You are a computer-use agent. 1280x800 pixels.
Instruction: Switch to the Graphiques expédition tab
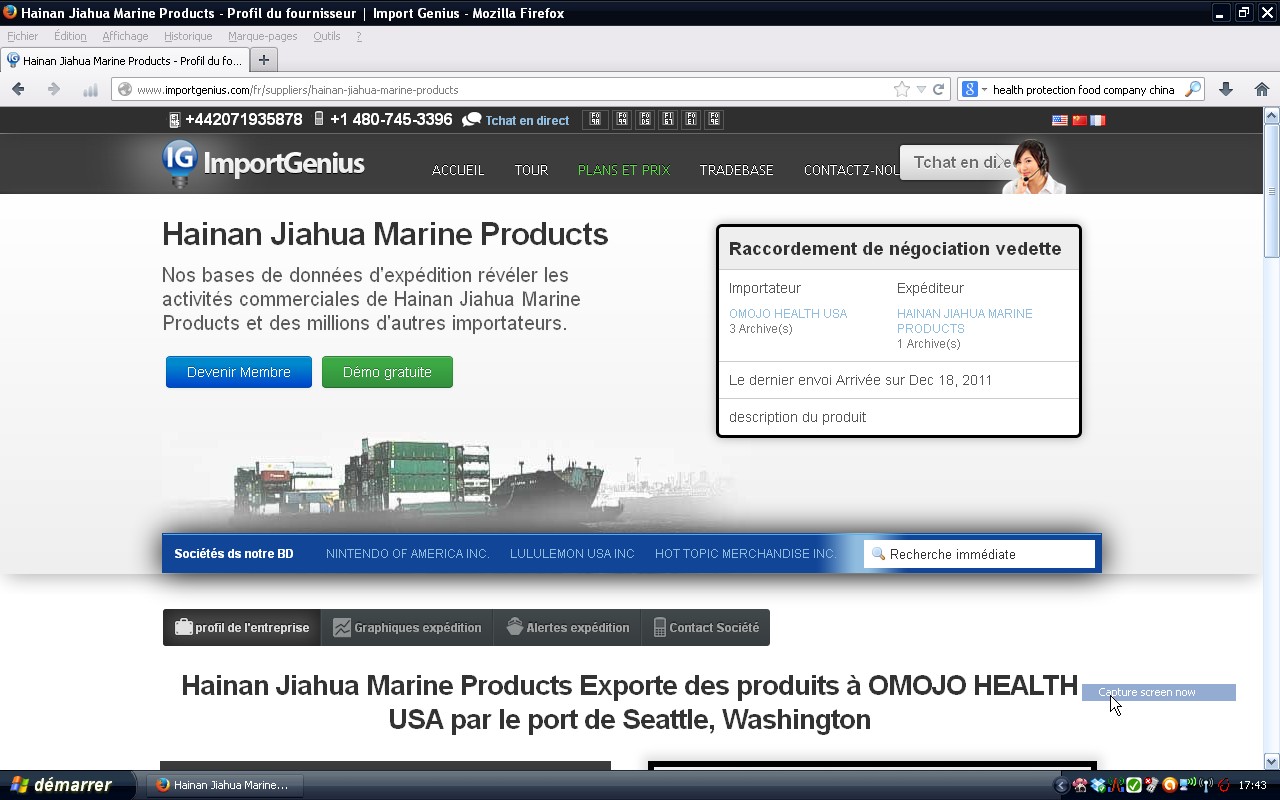pos(407,628)
